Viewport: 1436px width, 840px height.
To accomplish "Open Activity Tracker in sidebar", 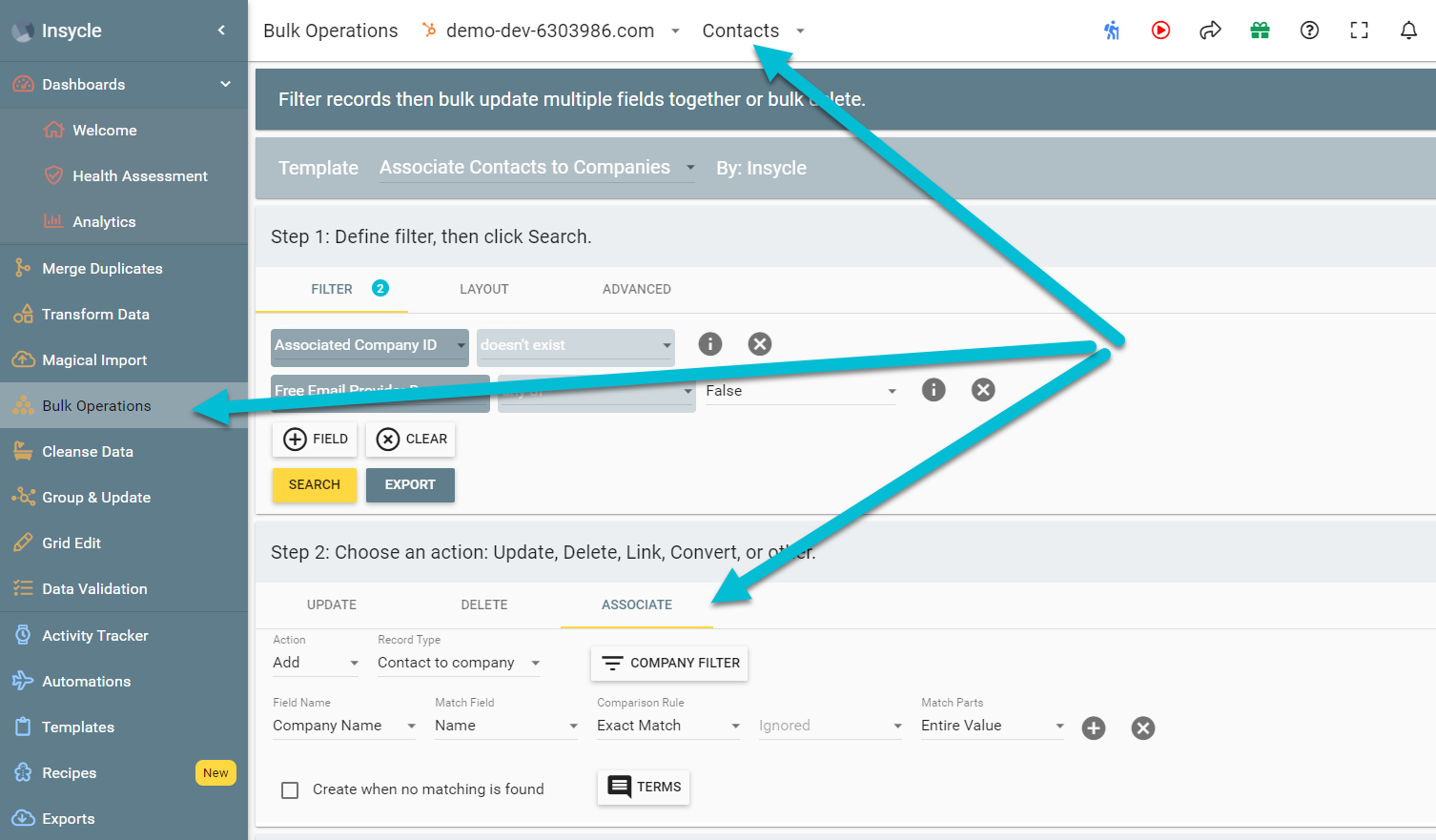I will (124, 636).
